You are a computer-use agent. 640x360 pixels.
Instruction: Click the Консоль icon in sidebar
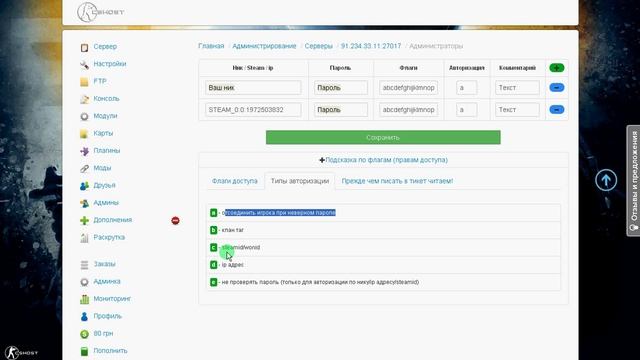point(84,99)
